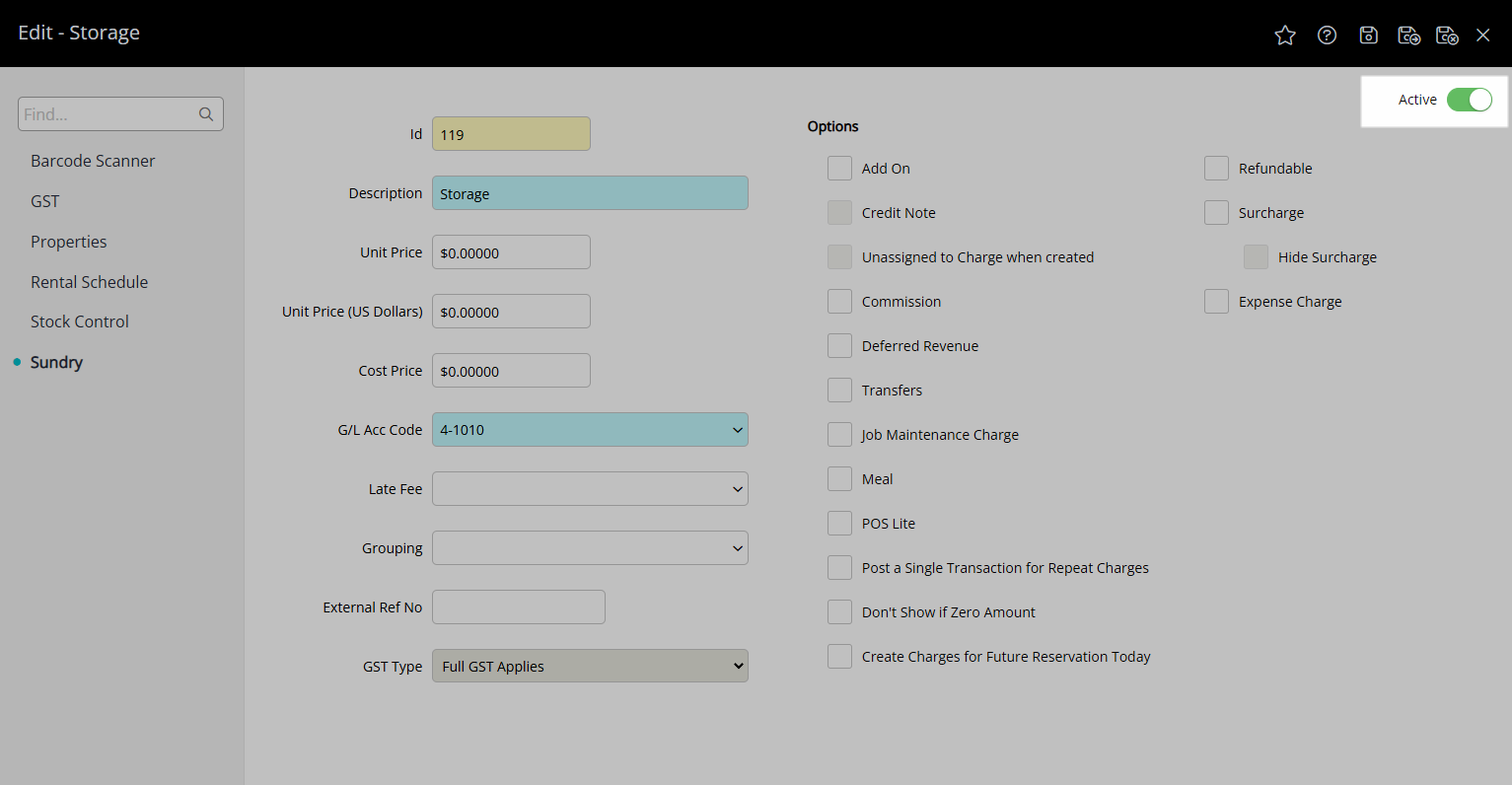Click Unit Price (US Dollars) field
Viewport: 1512px width, 785px height.
511,312
